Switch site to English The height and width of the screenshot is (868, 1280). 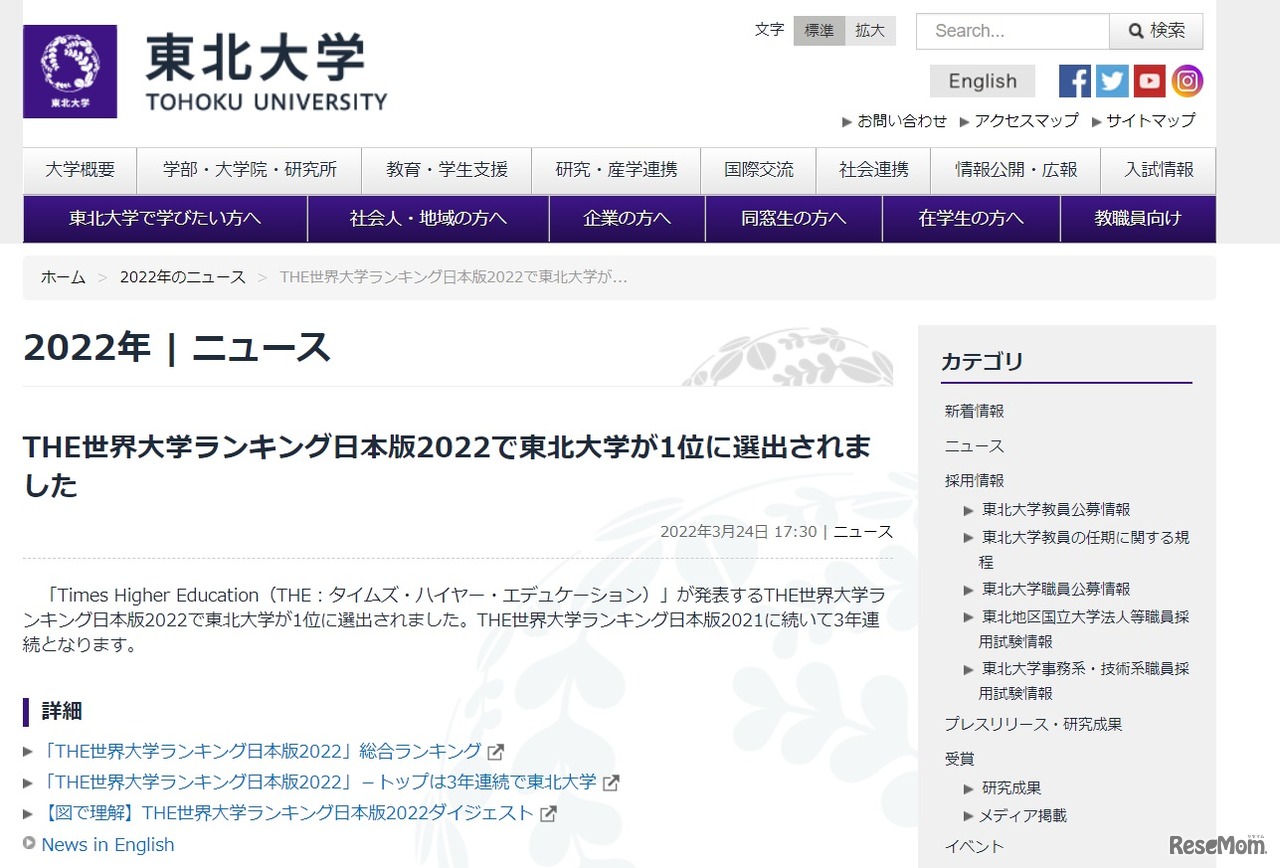tap(982, 81)
